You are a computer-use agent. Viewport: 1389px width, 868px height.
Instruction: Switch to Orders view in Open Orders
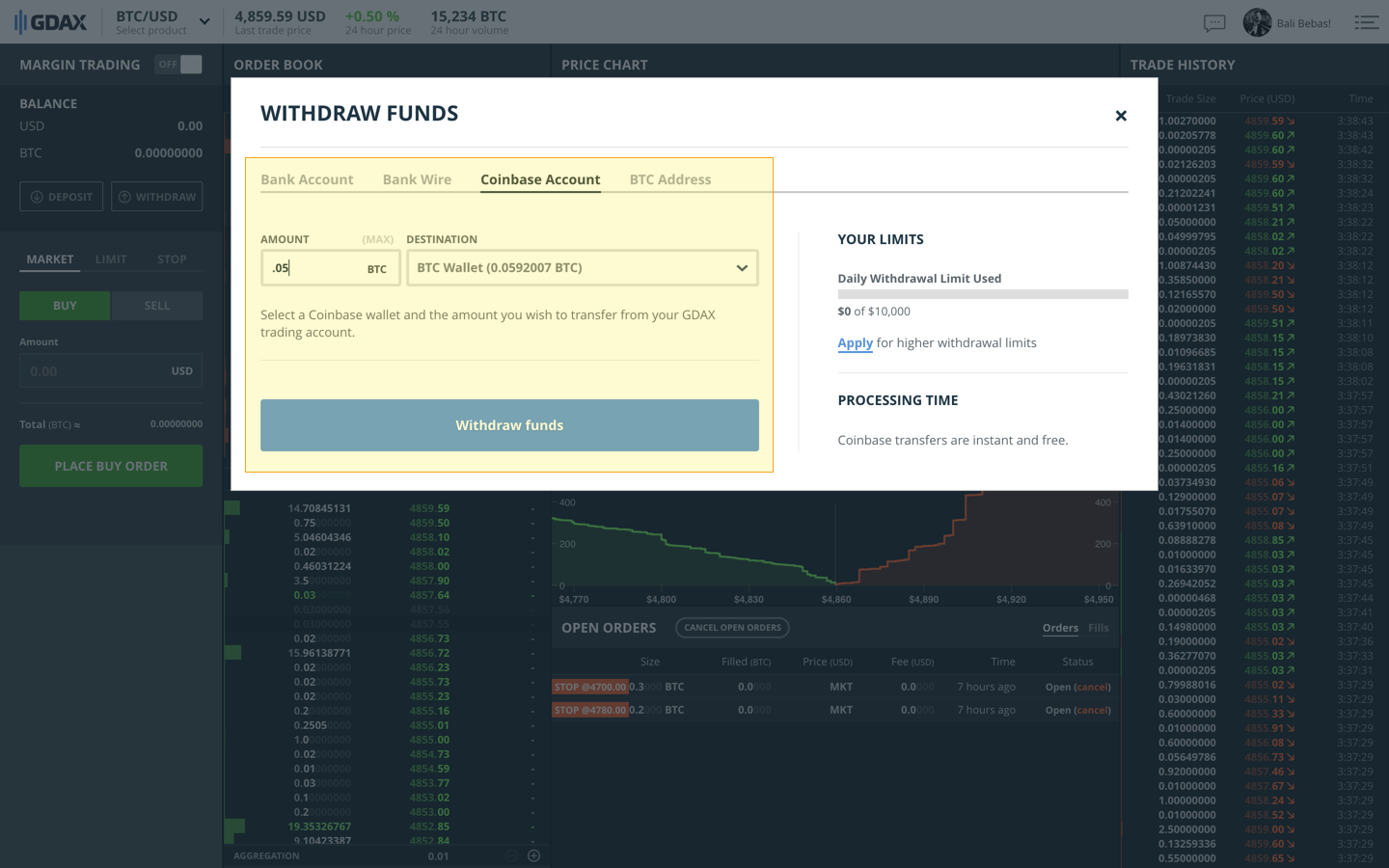pyautogui.click(x=1060, y=628)
